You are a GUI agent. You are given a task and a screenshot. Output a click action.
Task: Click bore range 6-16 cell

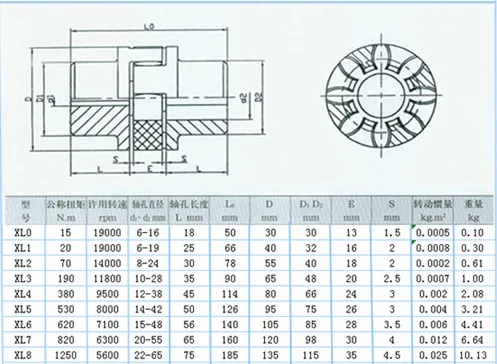148,233
